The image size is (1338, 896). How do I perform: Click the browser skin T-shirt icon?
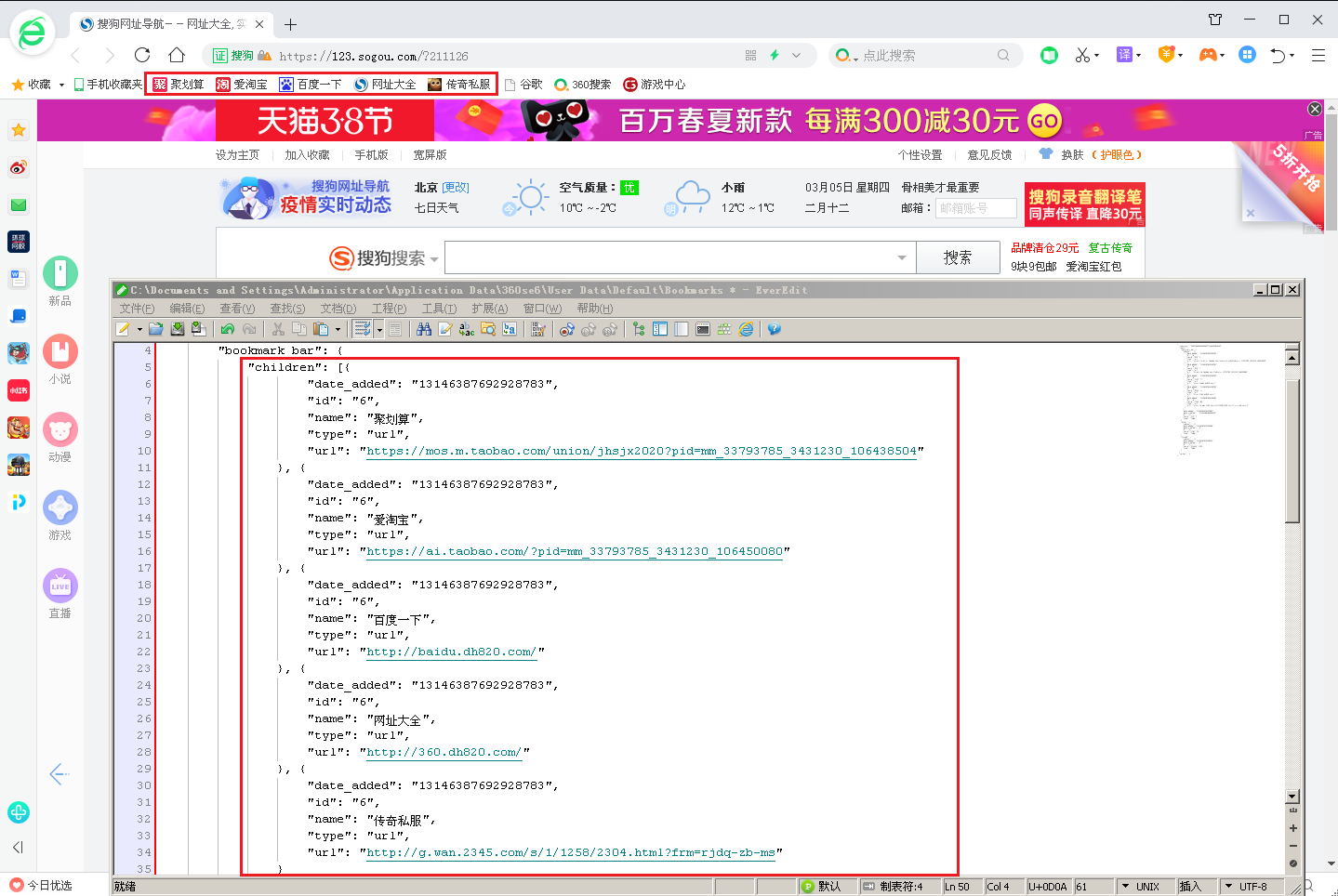coord(1046,154)
